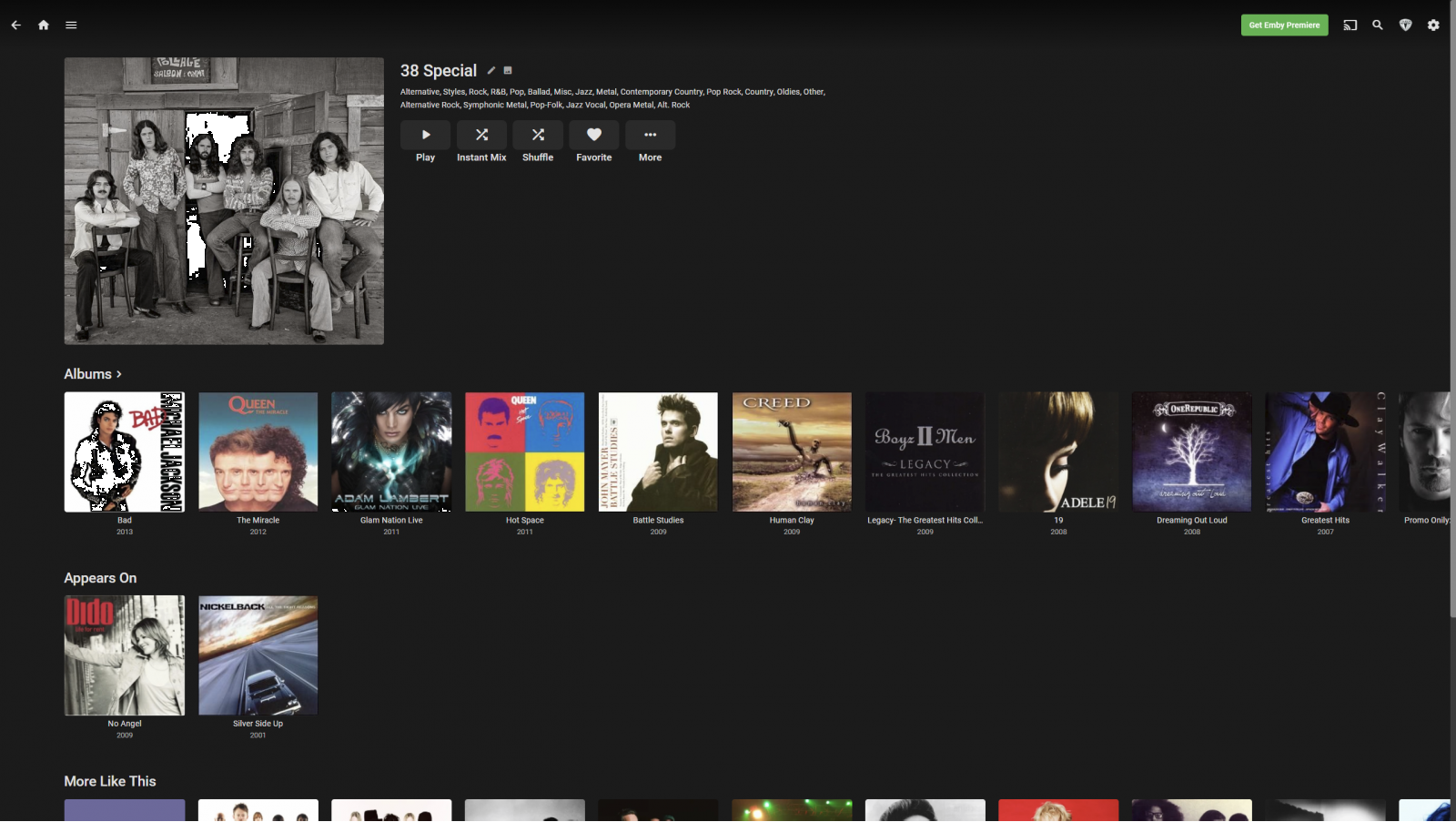Open settings via the gear icon
Viewport: 1456px width, 822px height.
pyautogui.click(x=1433, y=25)
